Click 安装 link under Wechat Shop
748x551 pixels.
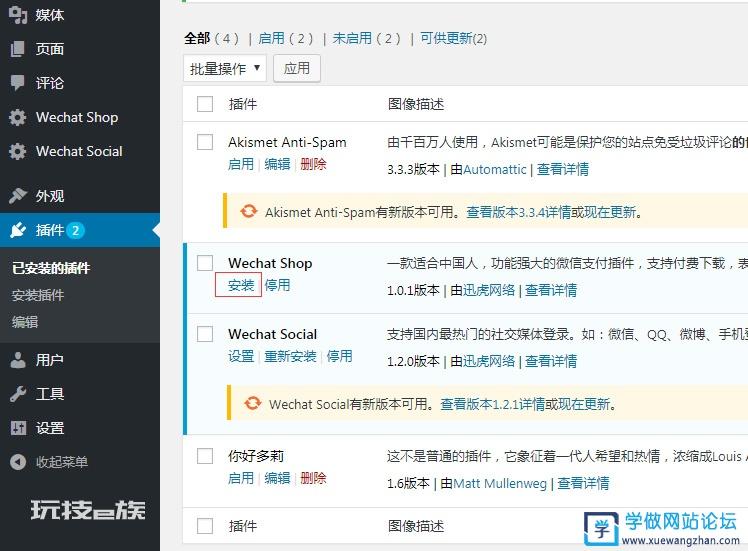click(241, 285)
